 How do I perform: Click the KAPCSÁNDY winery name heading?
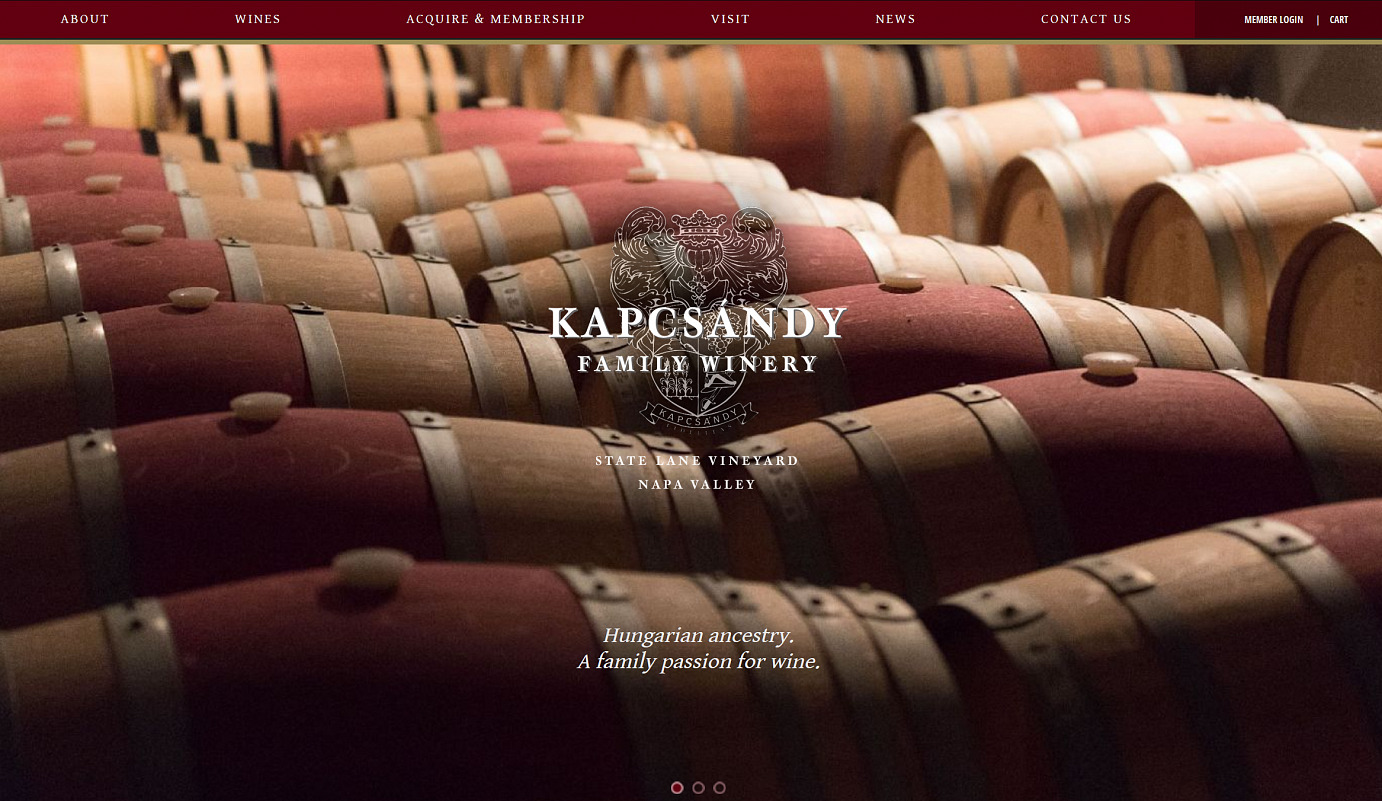[x=698, y=323]
